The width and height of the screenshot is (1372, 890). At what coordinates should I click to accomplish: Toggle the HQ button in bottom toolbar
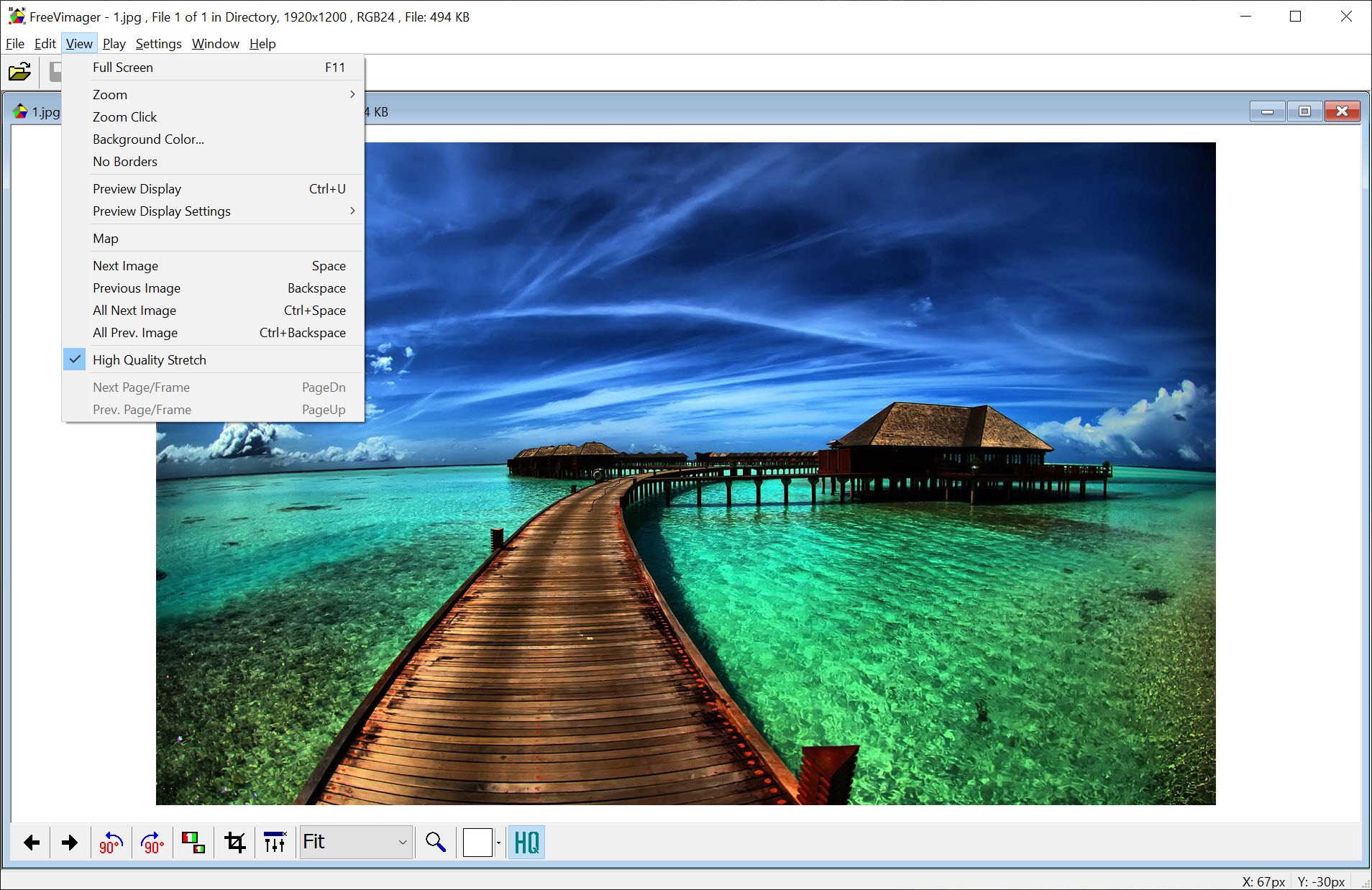(526, 843)
